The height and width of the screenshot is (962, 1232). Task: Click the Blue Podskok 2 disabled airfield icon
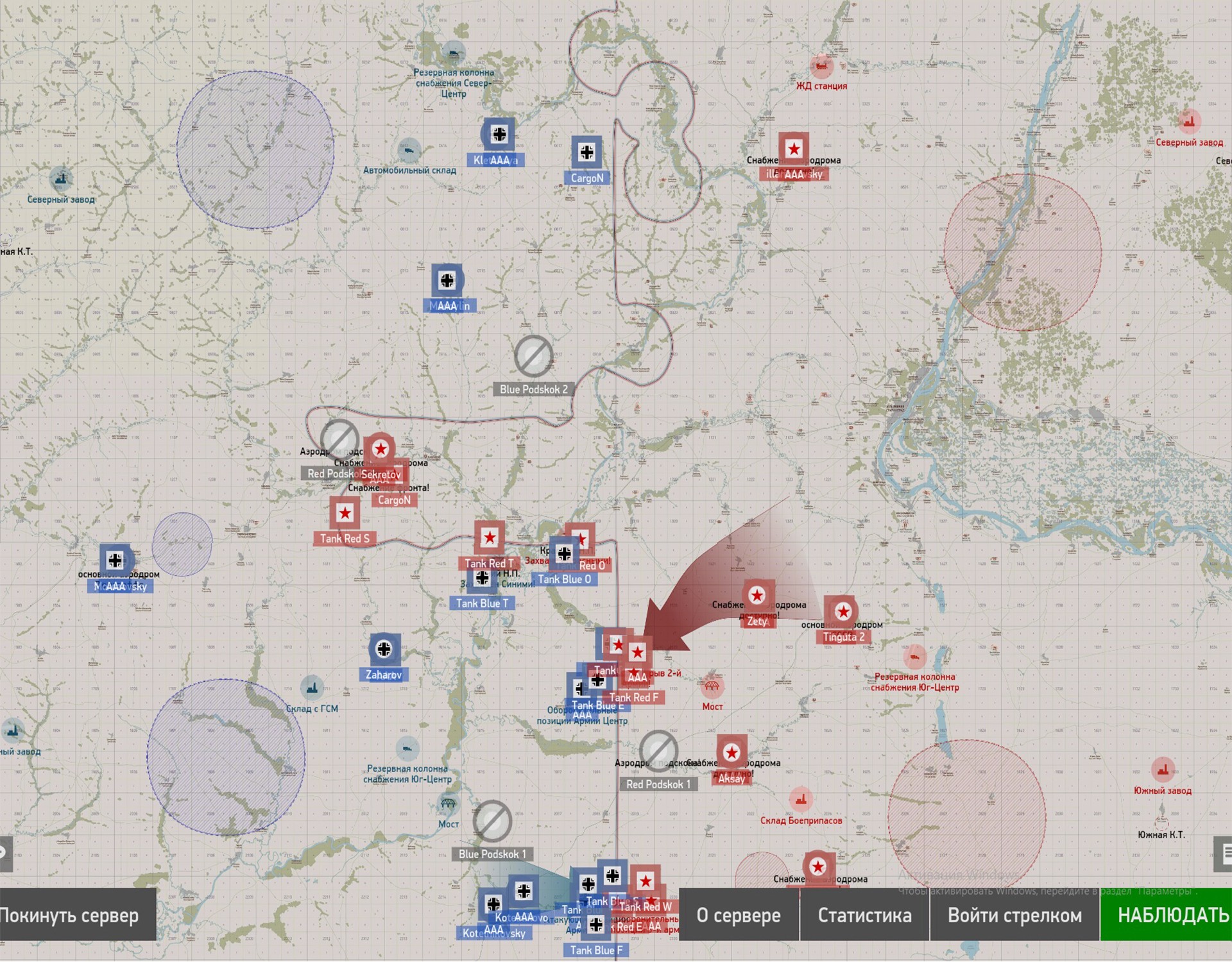pyautogui.click(x=533, y=356)
